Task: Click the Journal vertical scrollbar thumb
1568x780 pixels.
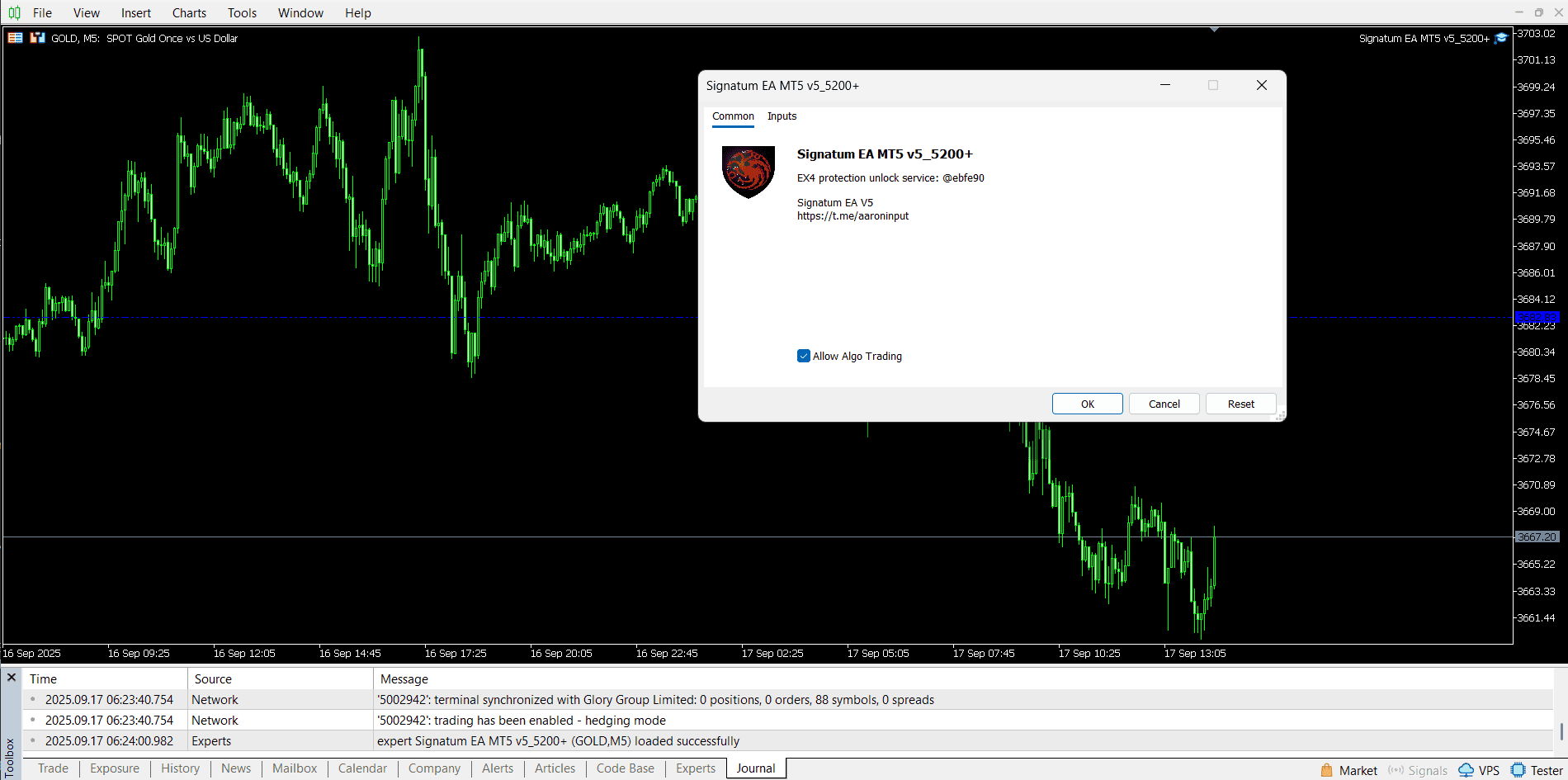Action: pos(1561,731)
